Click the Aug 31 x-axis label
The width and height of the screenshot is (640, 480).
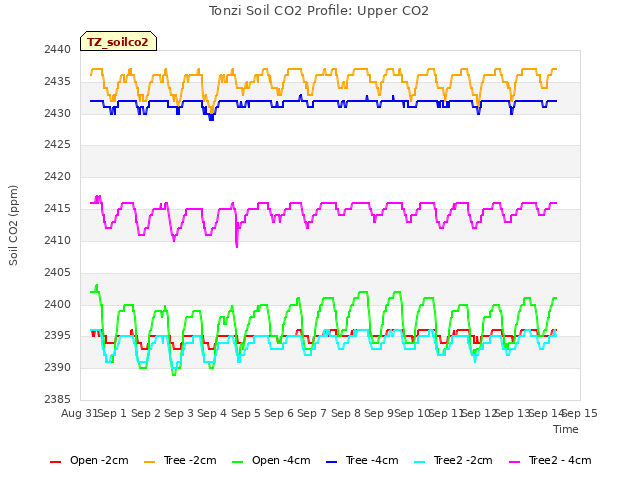pos(80,413)
